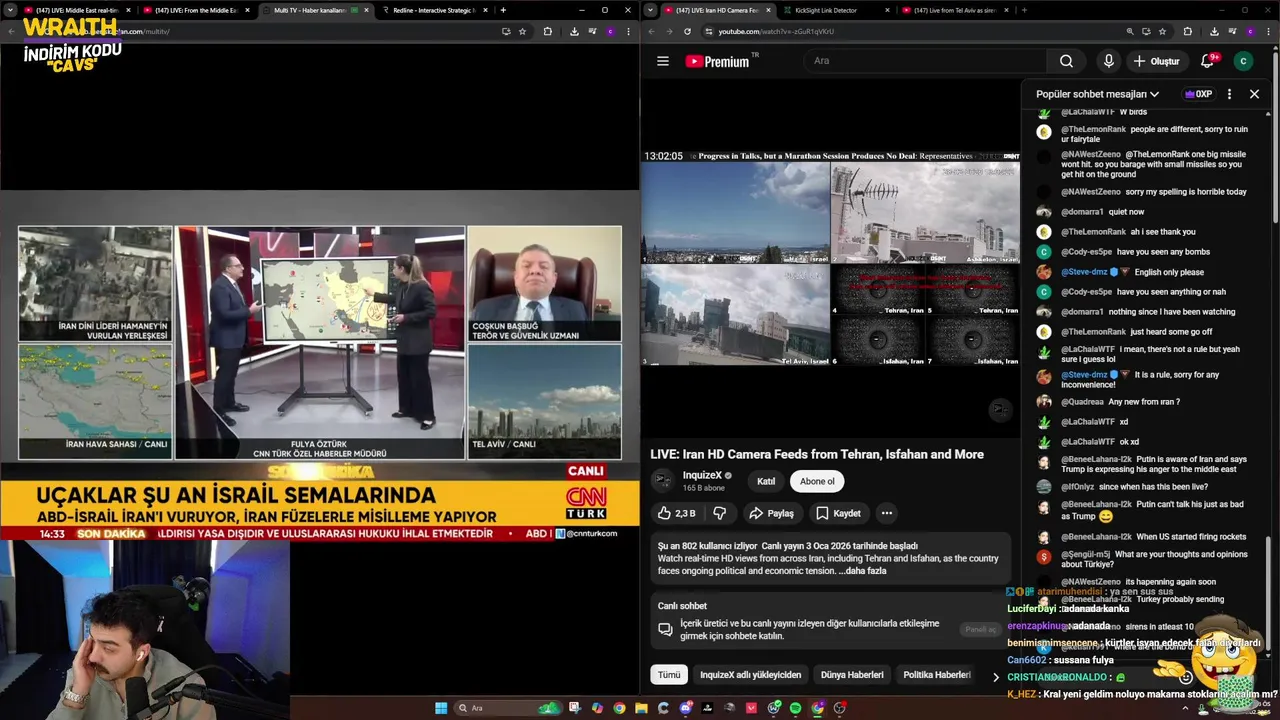Image resolution: width=1280 pixels, height=720 pixels.
Task: Switch to Middle East real-time tab
Action: 77,10
